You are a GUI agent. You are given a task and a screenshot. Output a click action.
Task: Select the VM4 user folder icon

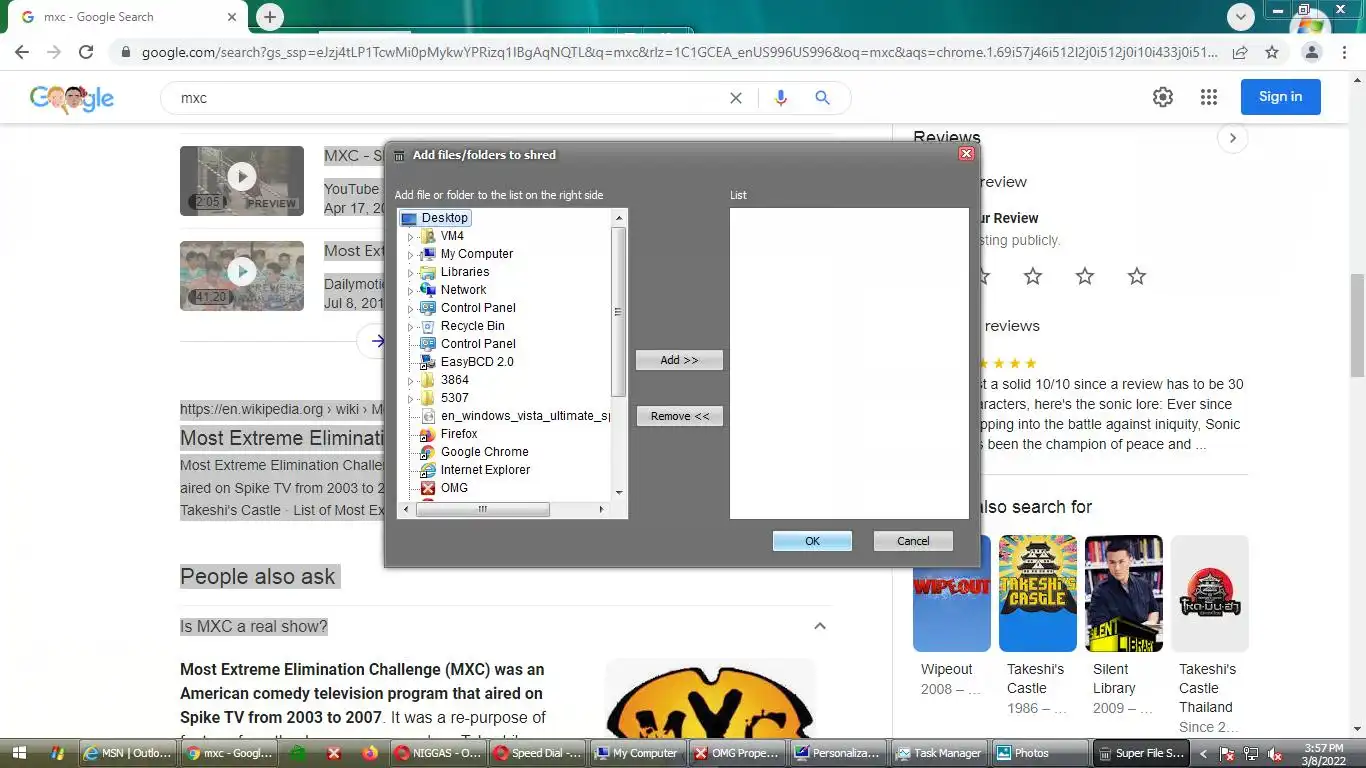428,236
